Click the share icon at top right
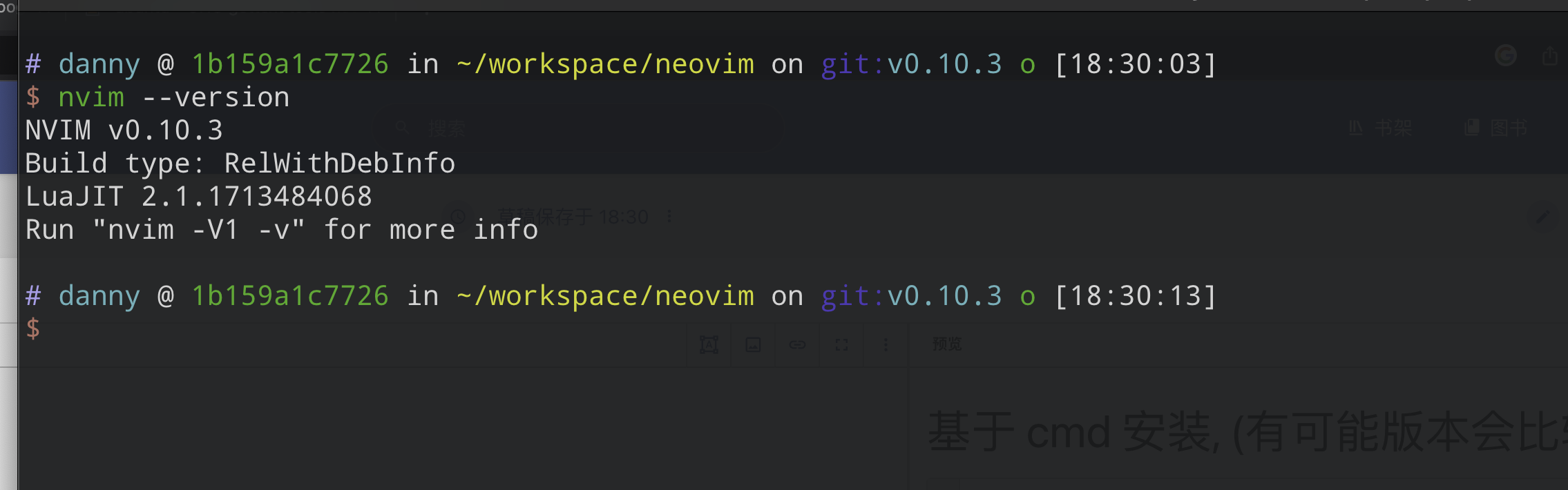This screenshot has height=490, width=1568. [1550, 55]
